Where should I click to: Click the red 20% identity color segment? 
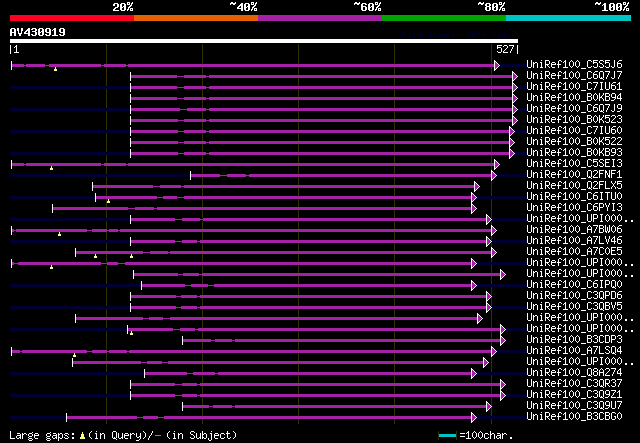click(x=72, y=18)
